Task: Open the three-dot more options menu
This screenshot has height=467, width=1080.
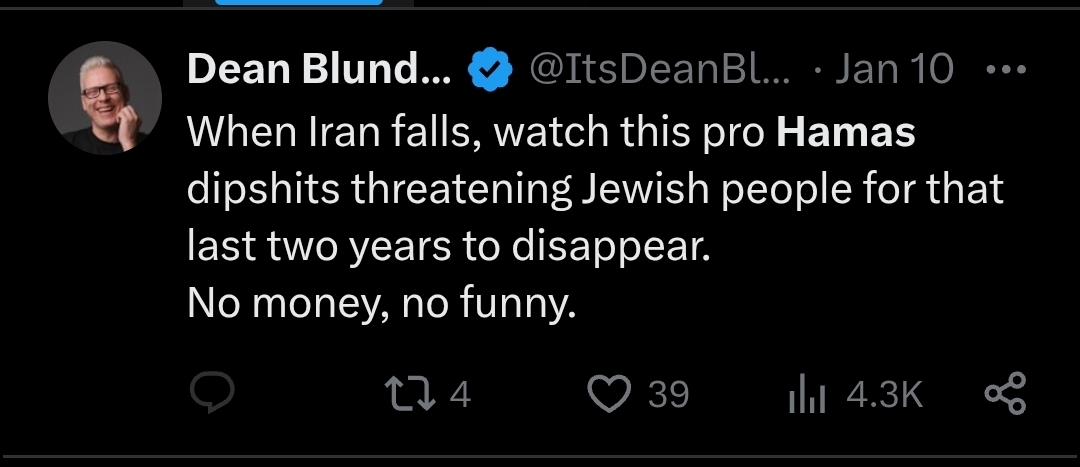Action: click(x=1006, y=69)
